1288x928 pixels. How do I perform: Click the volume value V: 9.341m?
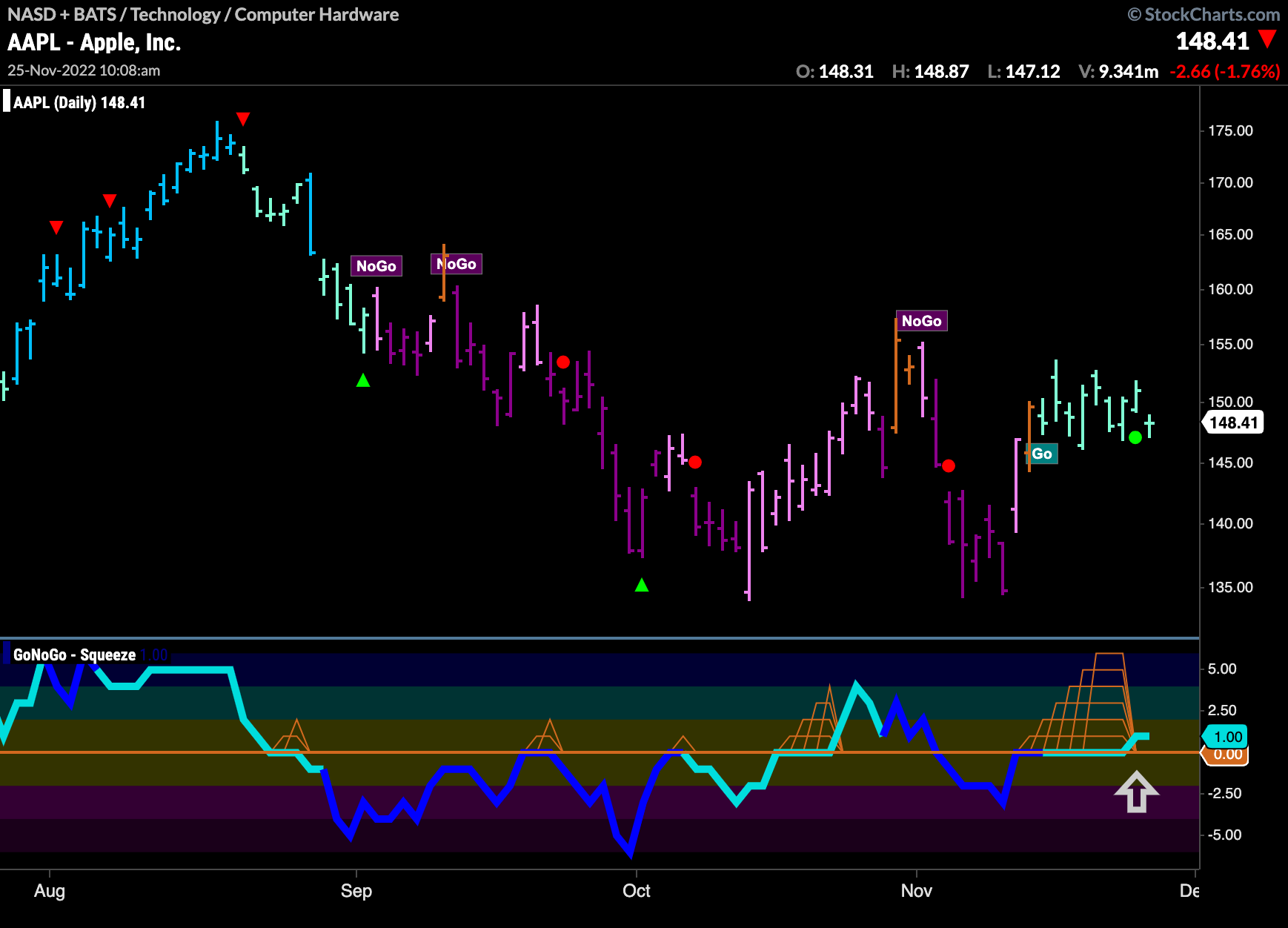tap(1118, 72)
